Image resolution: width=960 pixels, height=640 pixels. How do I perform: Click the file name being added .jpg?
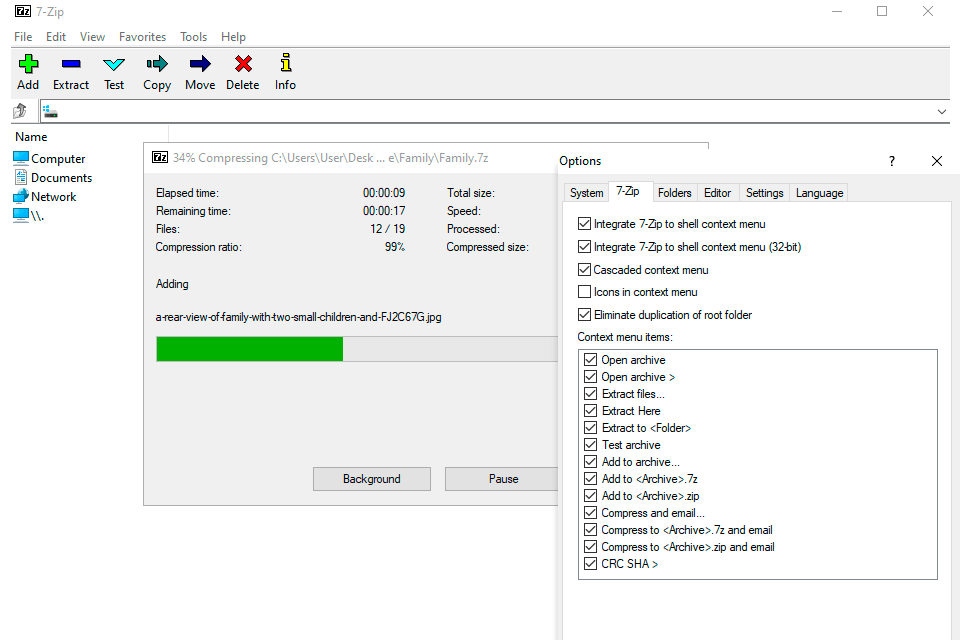click(298, 317)
